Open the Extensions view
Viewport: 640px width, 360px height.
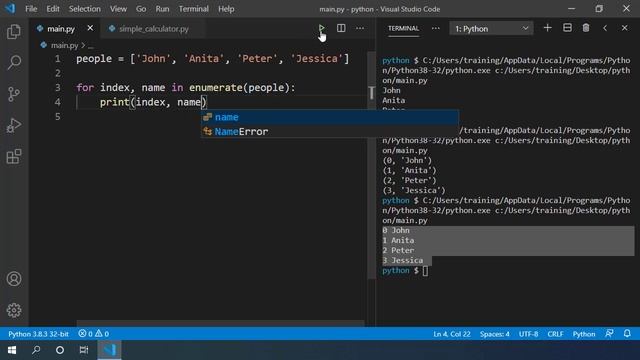click(14, 156)
